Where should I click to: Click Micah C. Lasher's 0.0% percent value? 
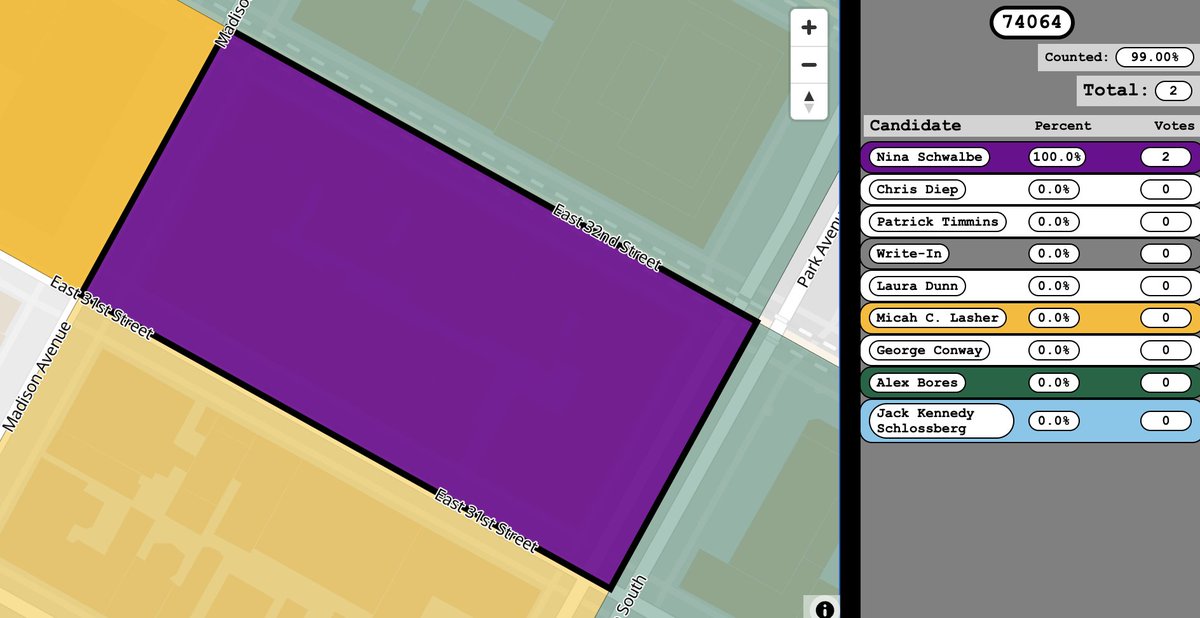[x=1053, y=317]
